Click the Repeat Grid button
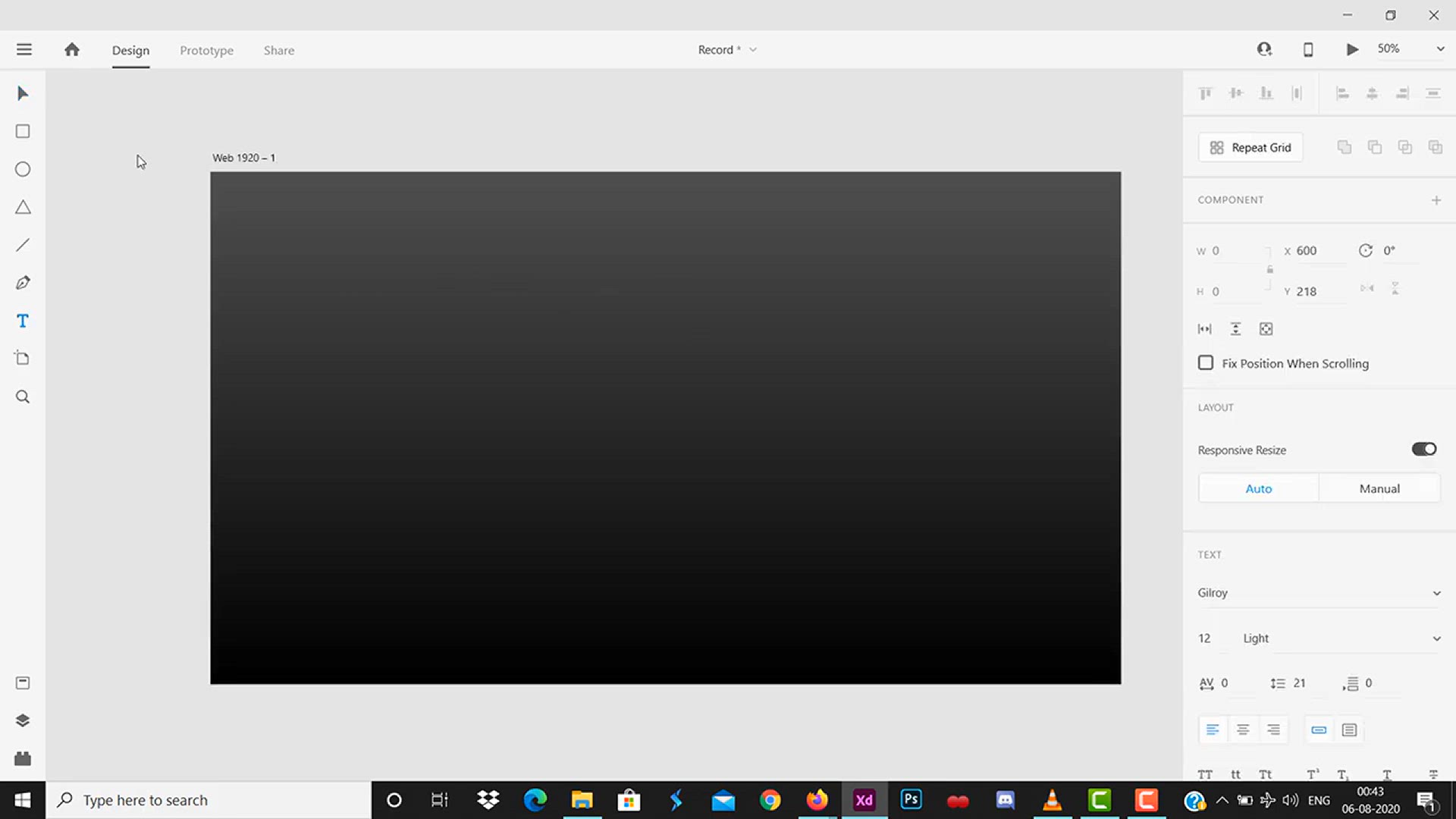Screen dimensions: 1456x819 tap(1250, 147)
